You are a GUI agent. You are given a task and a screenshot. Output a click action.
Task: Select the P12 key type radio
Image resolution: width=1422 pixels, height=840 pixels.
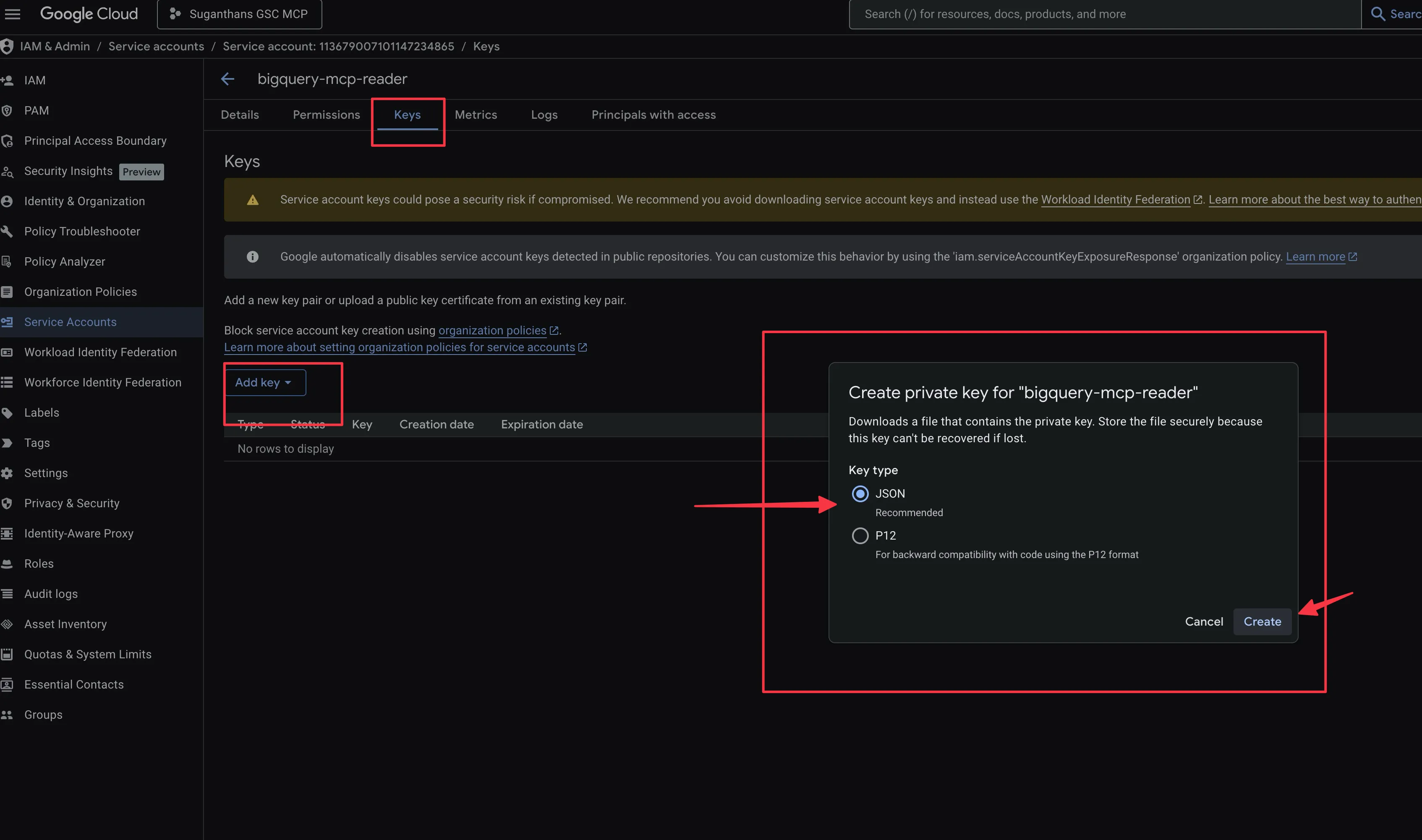click(x=860, y=535)
